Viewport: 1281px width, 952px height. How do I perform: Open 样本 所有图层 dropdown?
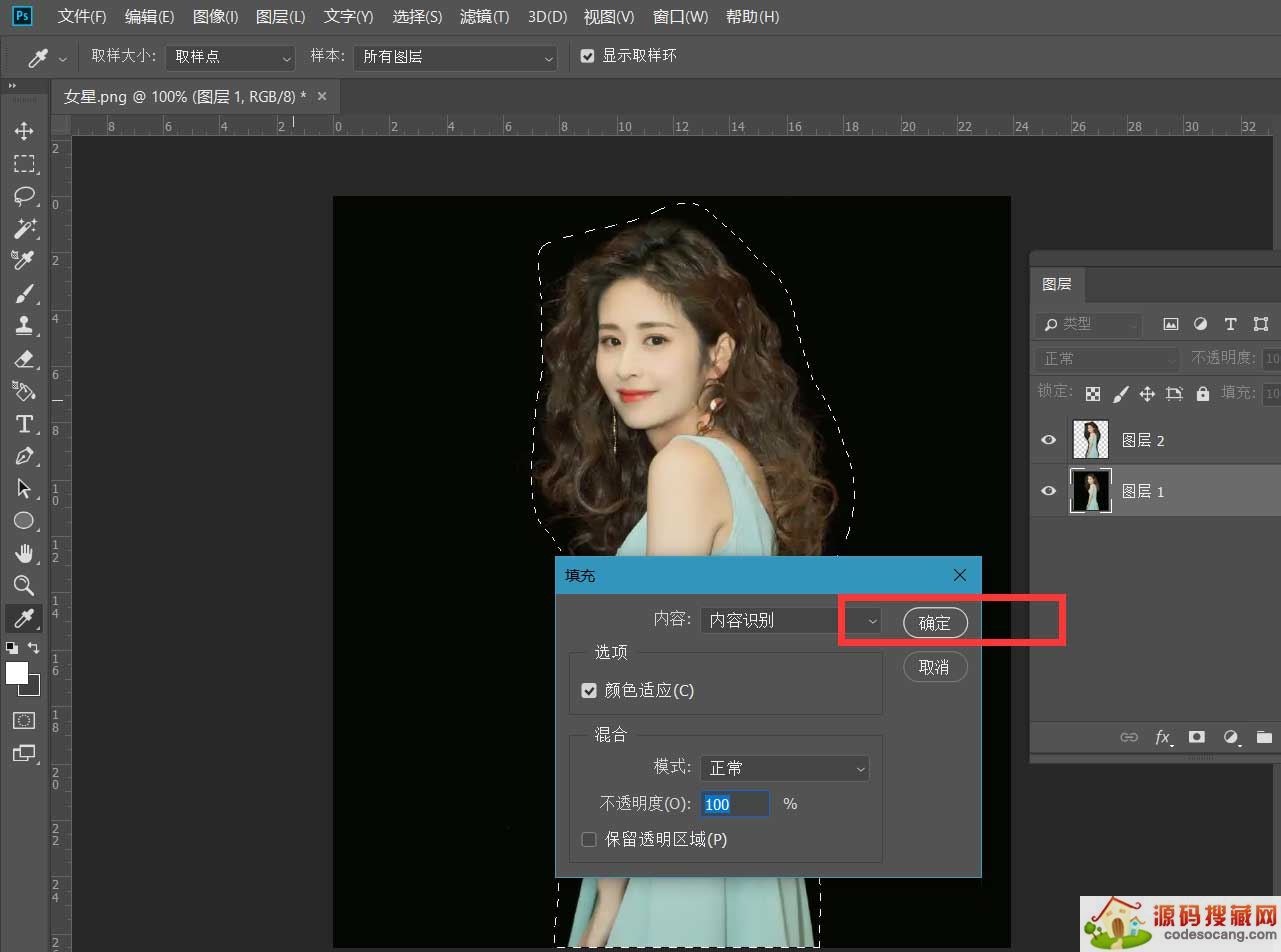(x=455, y=57)
